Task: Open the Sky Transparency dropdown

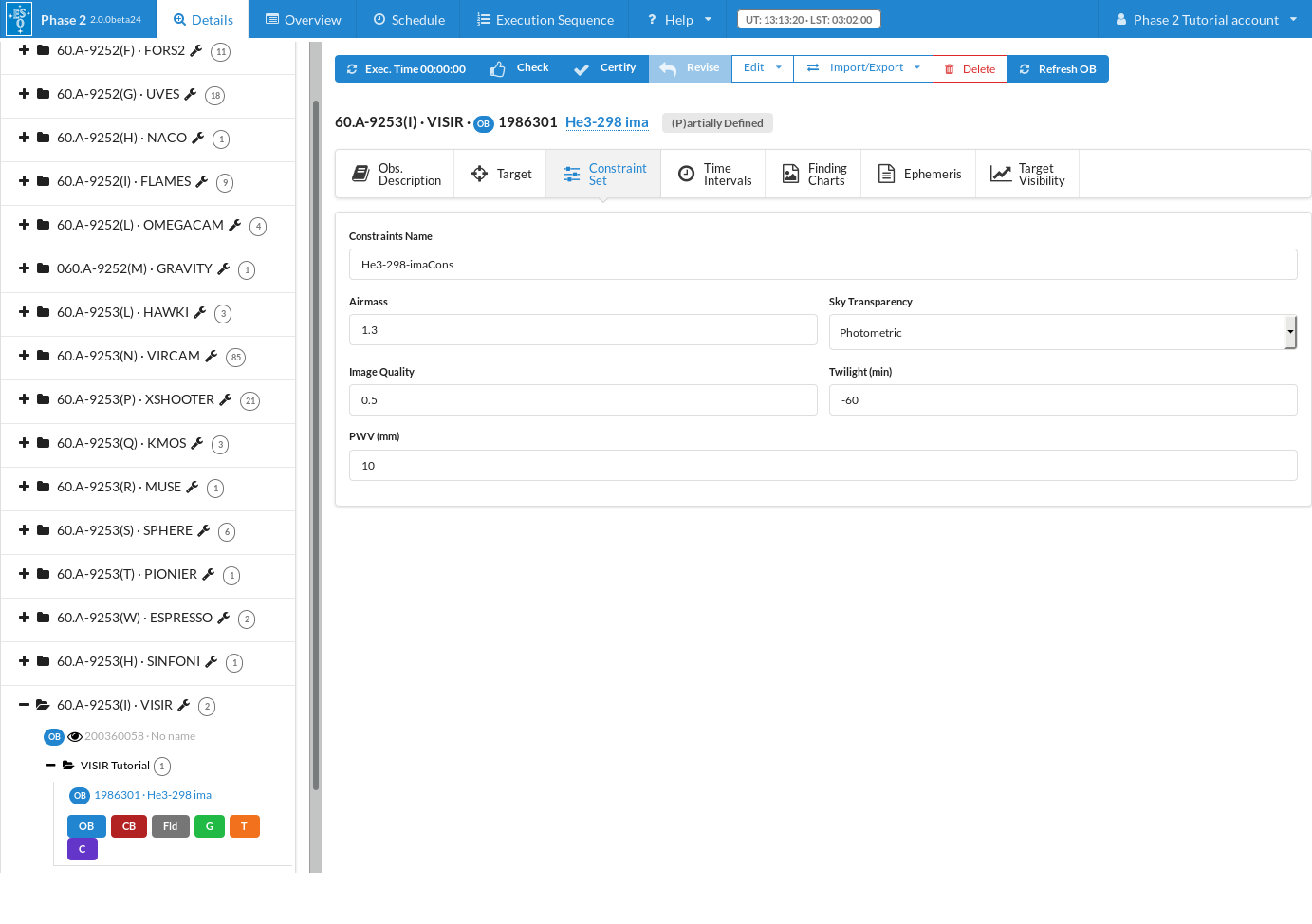Action: [x=1063, y=333]
